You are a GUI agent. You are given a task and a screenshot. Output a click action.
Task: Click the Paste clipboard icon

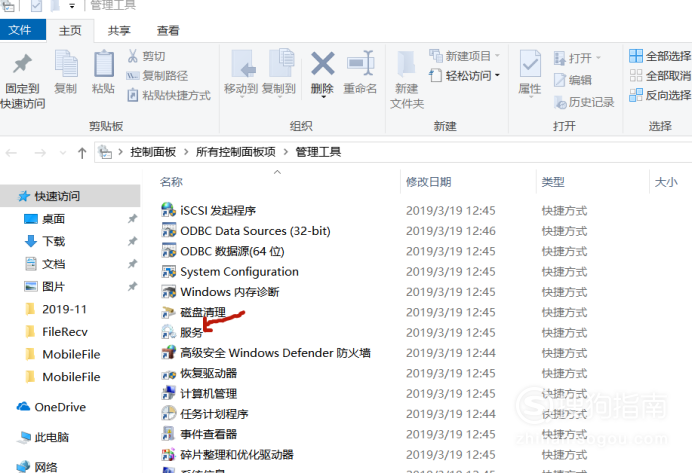point(104,65)
